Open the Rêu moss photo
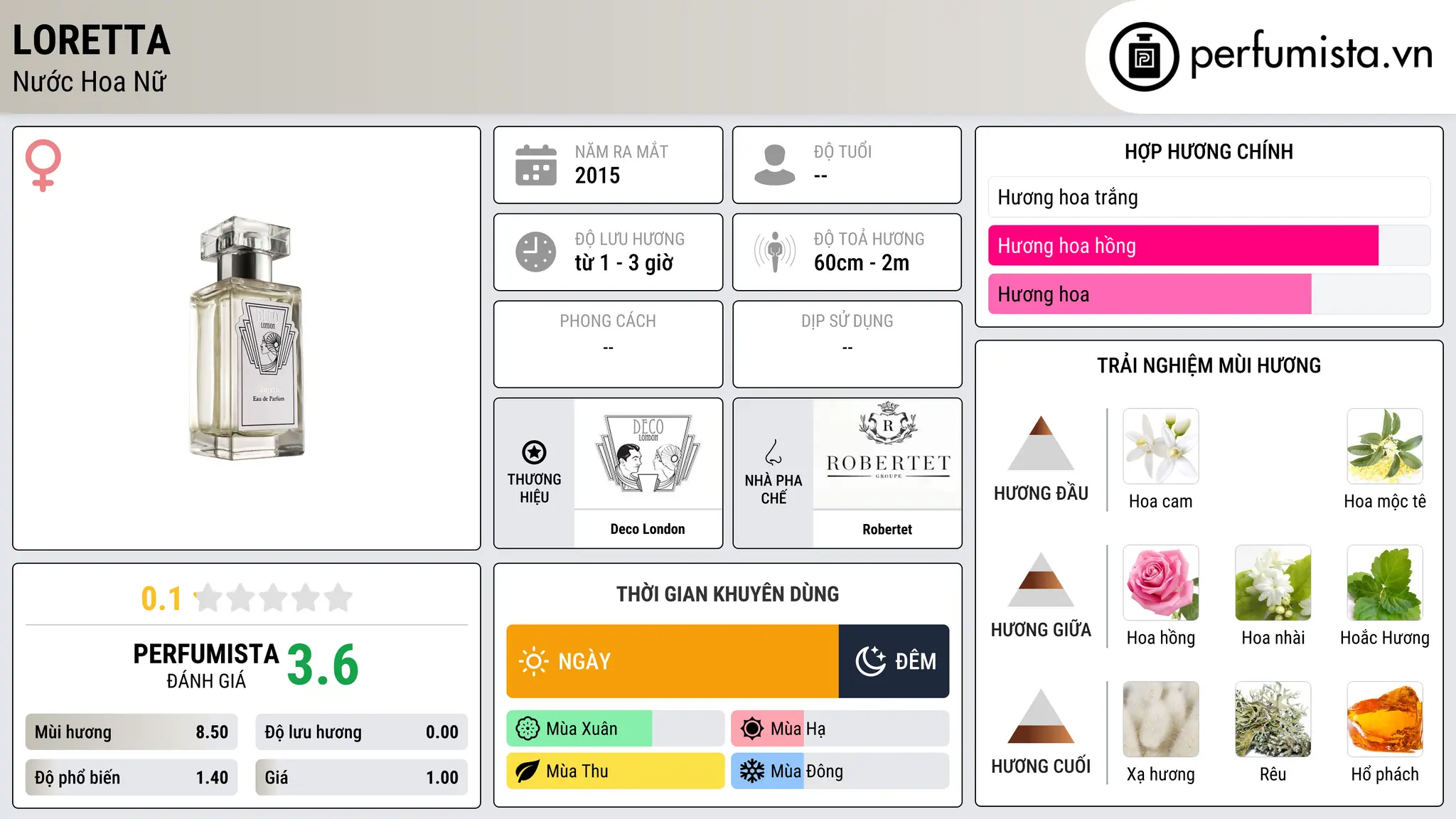This screenshot has height=819, width=1456. coord(1273,719)
